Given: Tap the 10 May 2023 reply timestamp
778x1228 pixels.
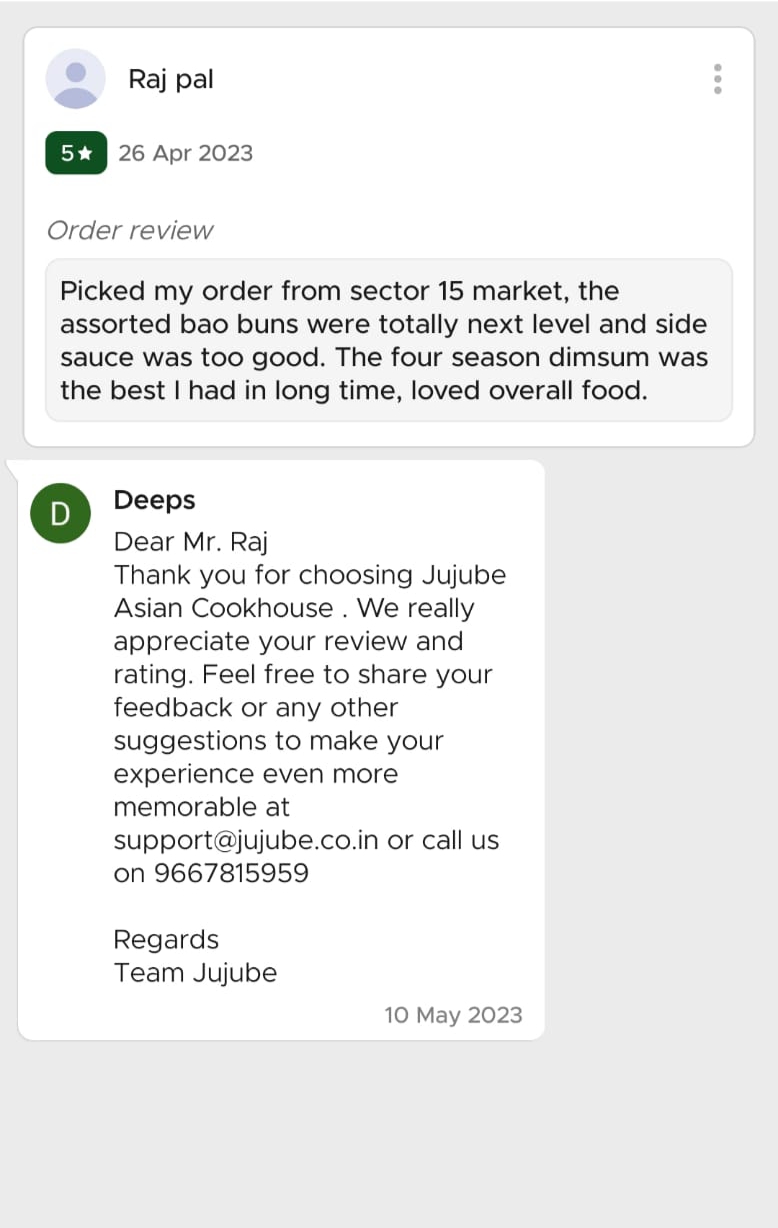Looking at the screenshot, I should click(x=453, y=1015).
